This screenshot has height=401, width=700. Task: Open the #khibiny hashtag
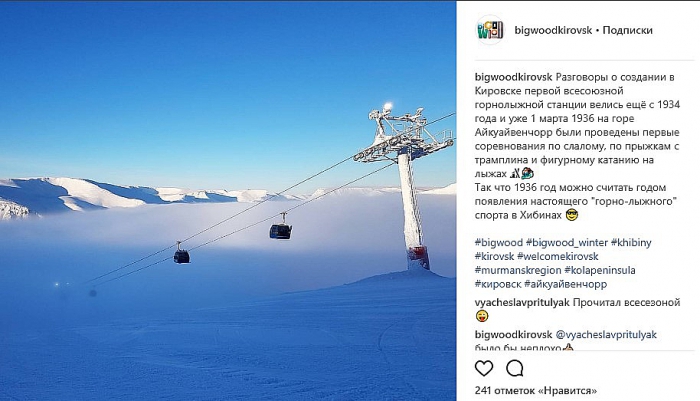(x=631, y=242)
